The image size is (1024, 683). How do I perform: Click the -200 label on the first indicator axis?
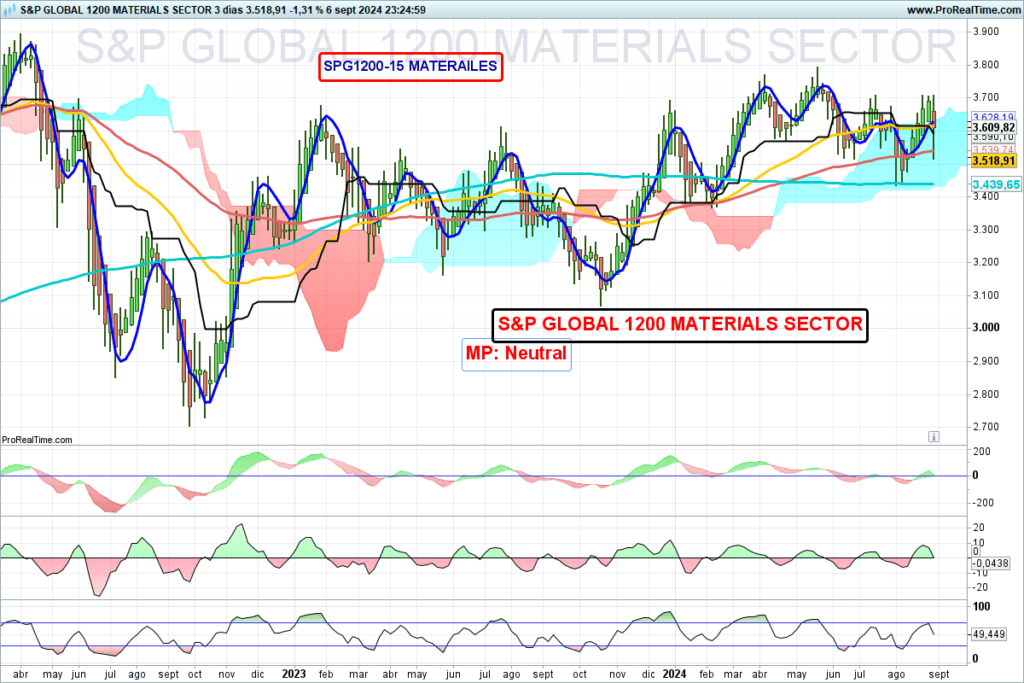[983, 503]
